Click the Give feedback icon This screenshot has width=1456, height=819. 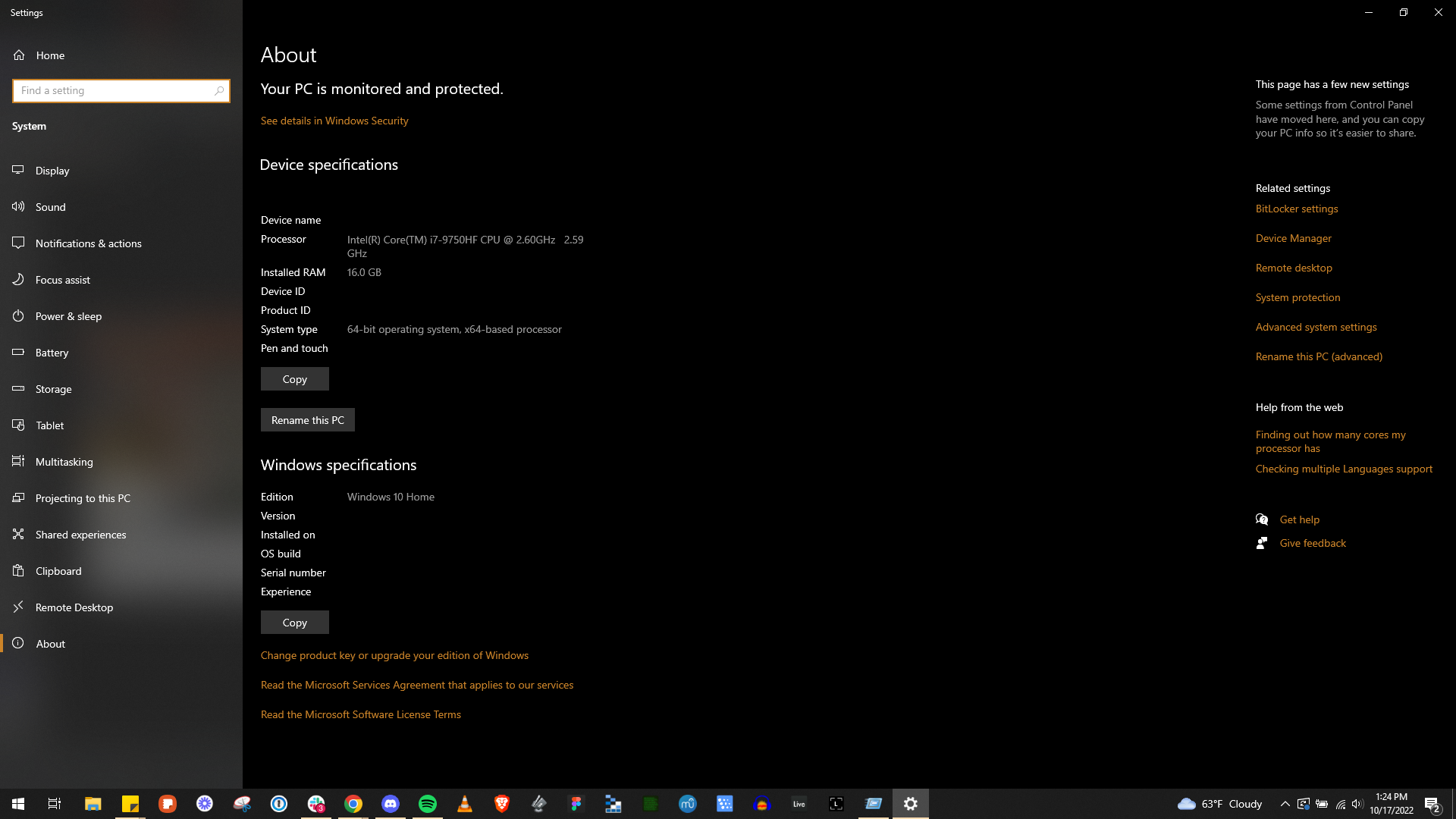(x=1262, y=543)
